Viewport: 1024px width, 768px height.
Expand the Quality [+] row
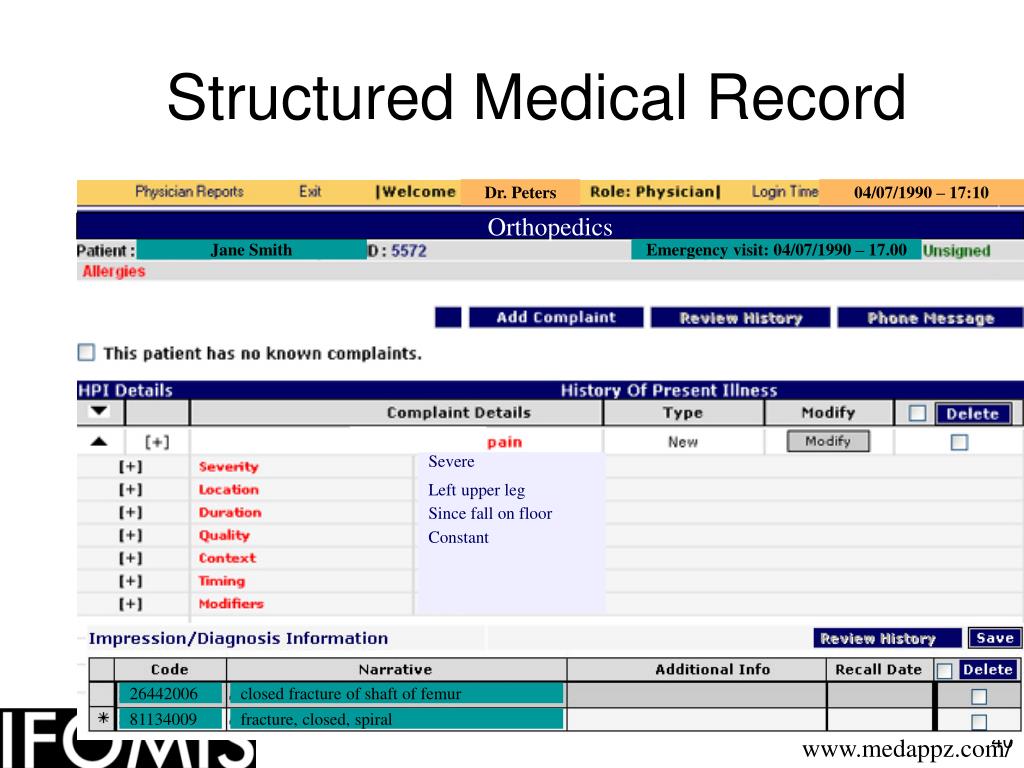pos(131,535)
